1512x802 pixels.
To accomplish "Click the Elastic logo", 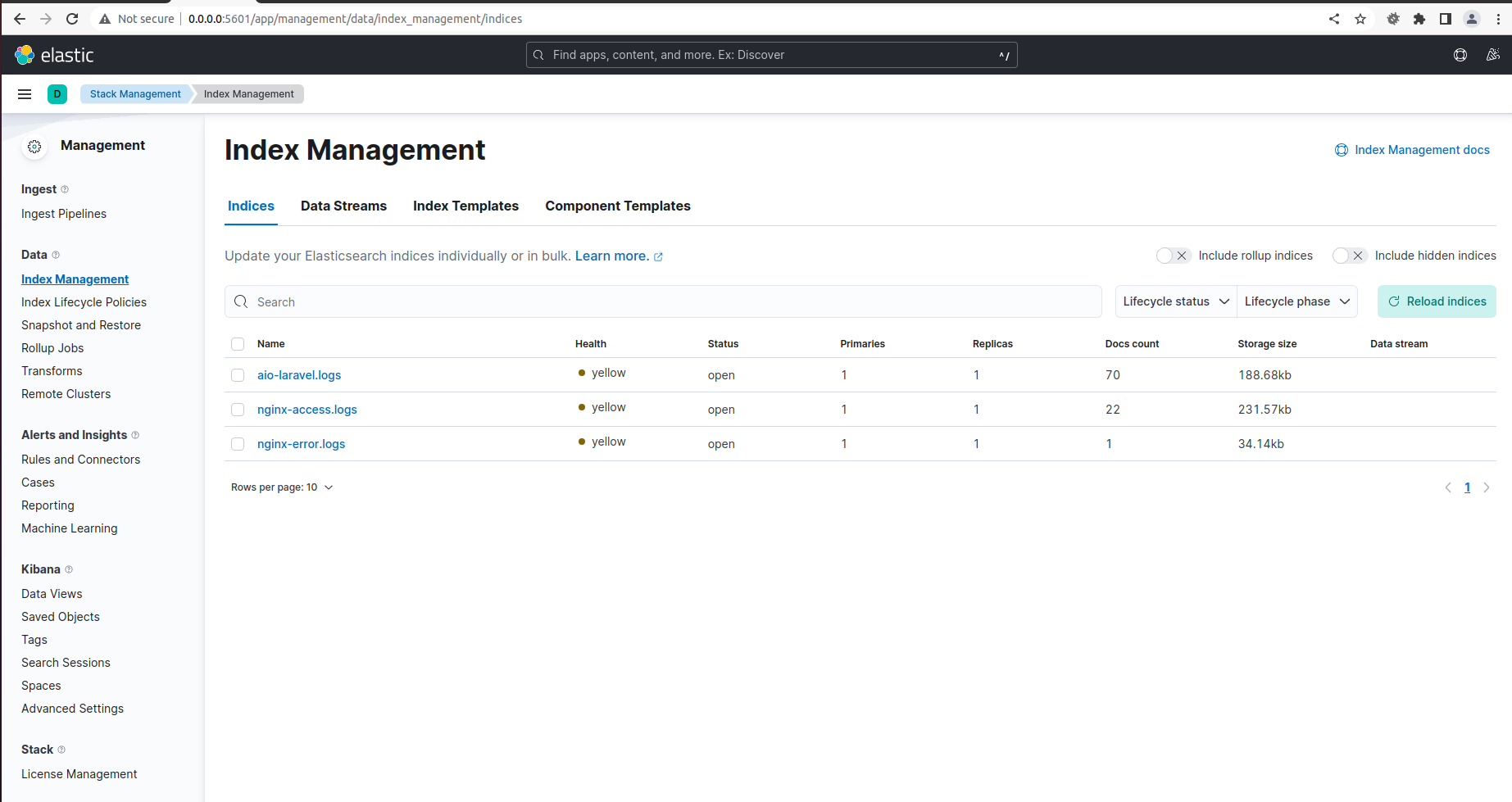I will [x=54, y=55].
